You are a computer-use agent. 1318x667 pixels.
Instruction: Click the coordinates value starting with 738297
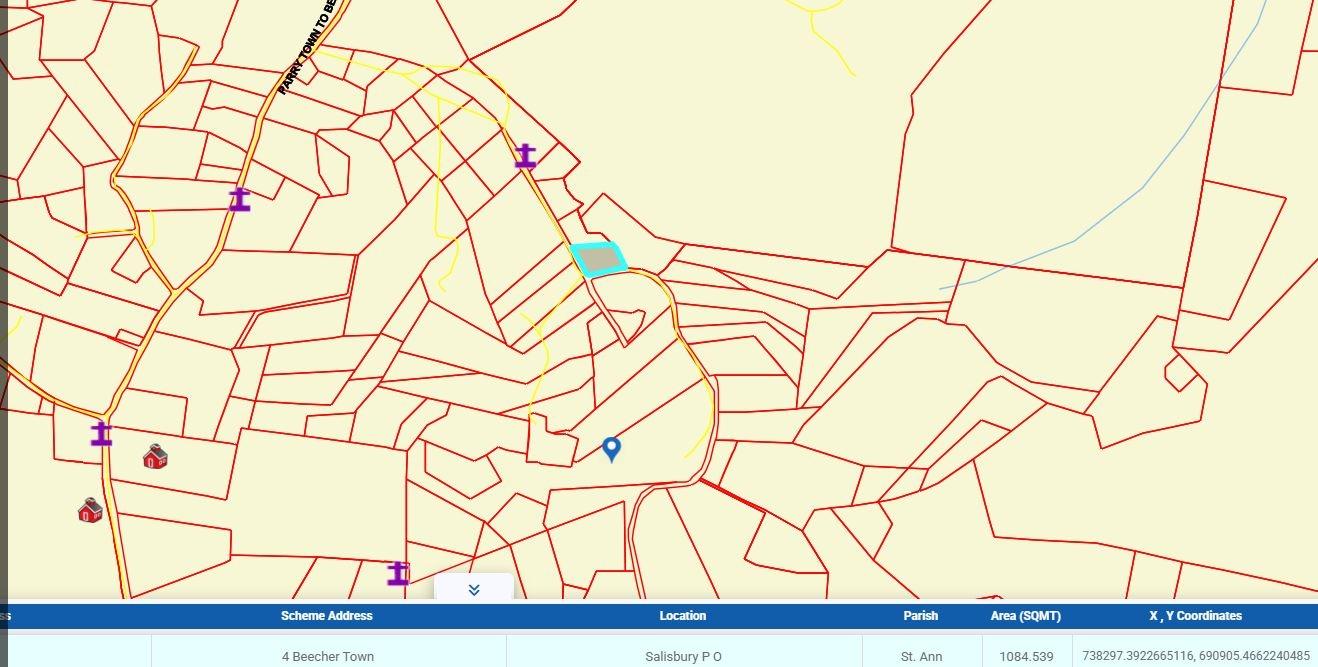[1195, 657]
